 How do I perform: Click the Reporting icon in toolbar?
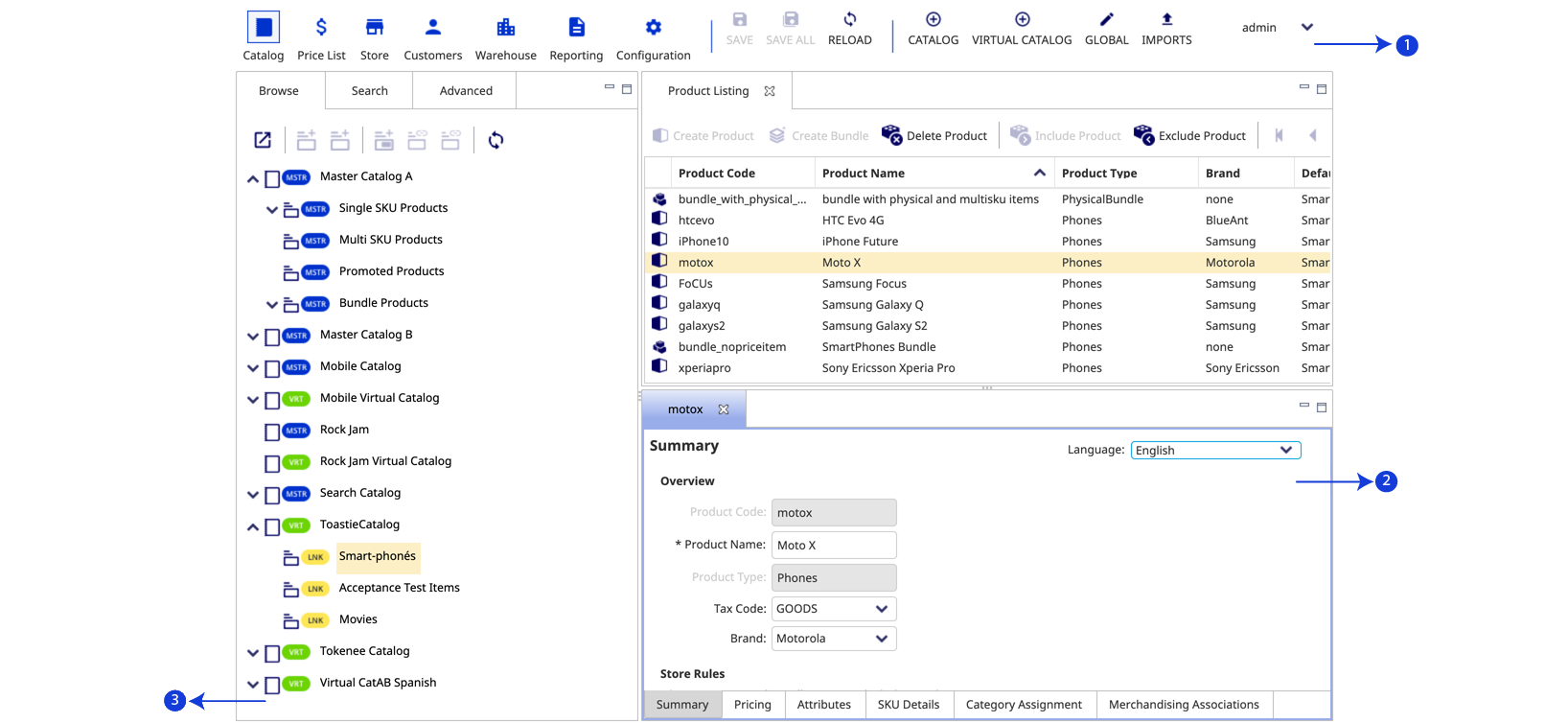(576, 28)
